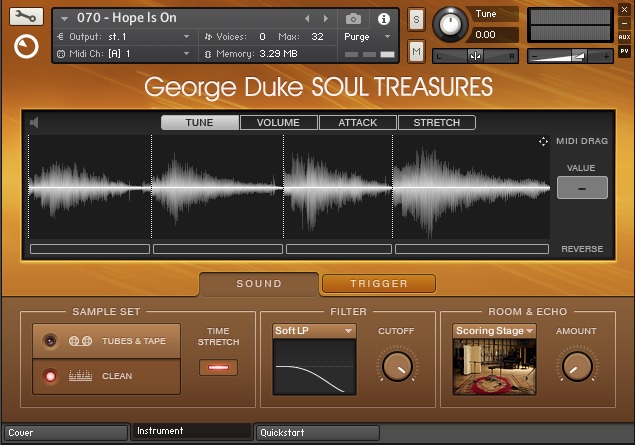Image resolution: width=635 pixels, height=445 pixels.
Task: Click the filter Cutoff knob
Action: click(397, 366)
